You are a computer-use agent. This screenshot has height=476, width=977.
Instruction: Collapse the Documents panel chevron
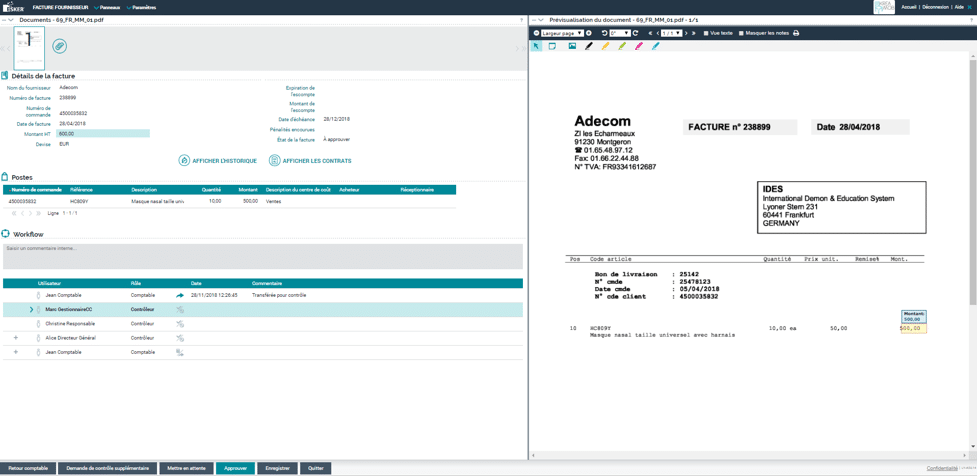point(11,20)
